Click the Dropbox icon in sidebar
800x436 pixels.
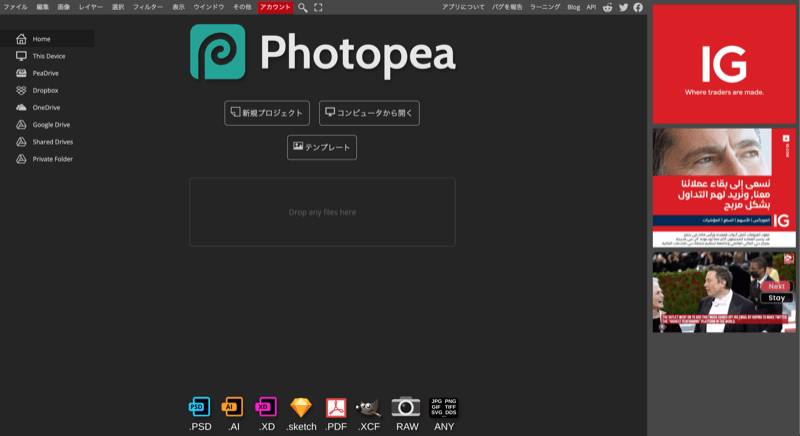click(x=21, y=90)
